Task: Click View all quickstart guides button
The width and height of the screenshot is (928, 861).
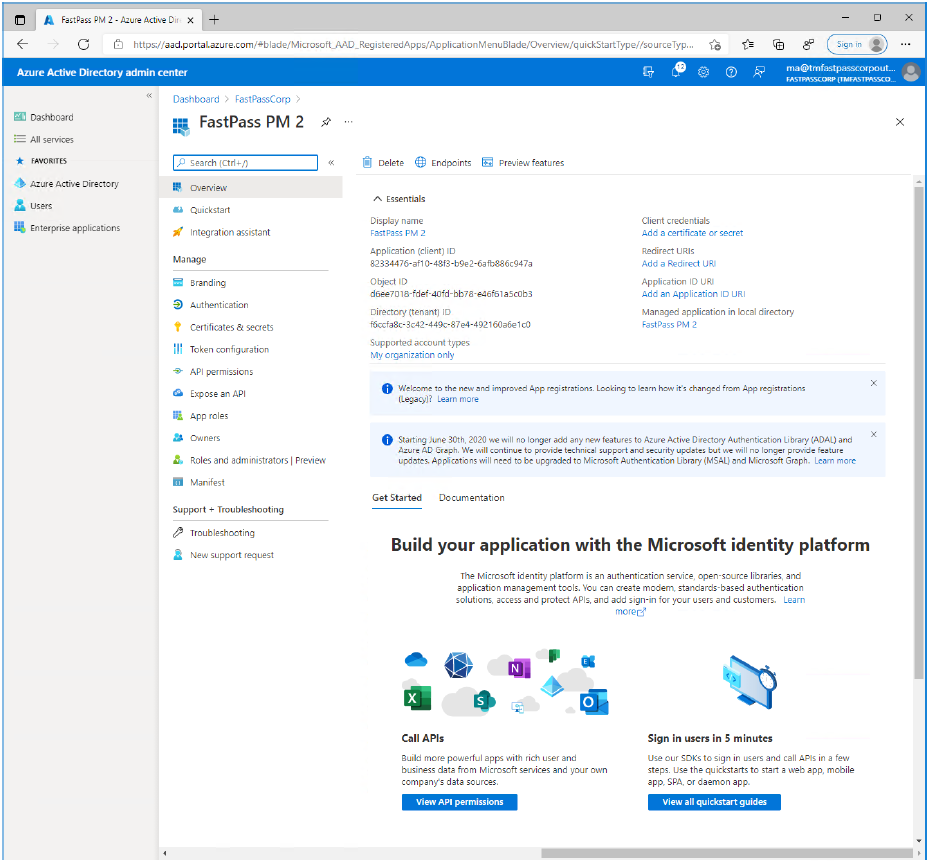Action: pos(713,802)
